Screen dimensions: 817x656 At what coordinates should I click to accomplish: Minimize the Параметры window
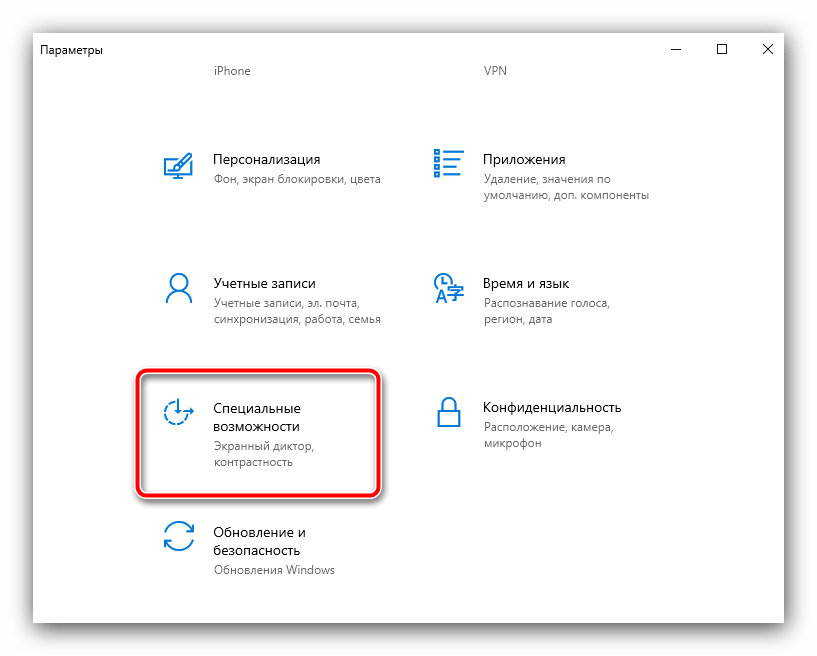point(676,49)
